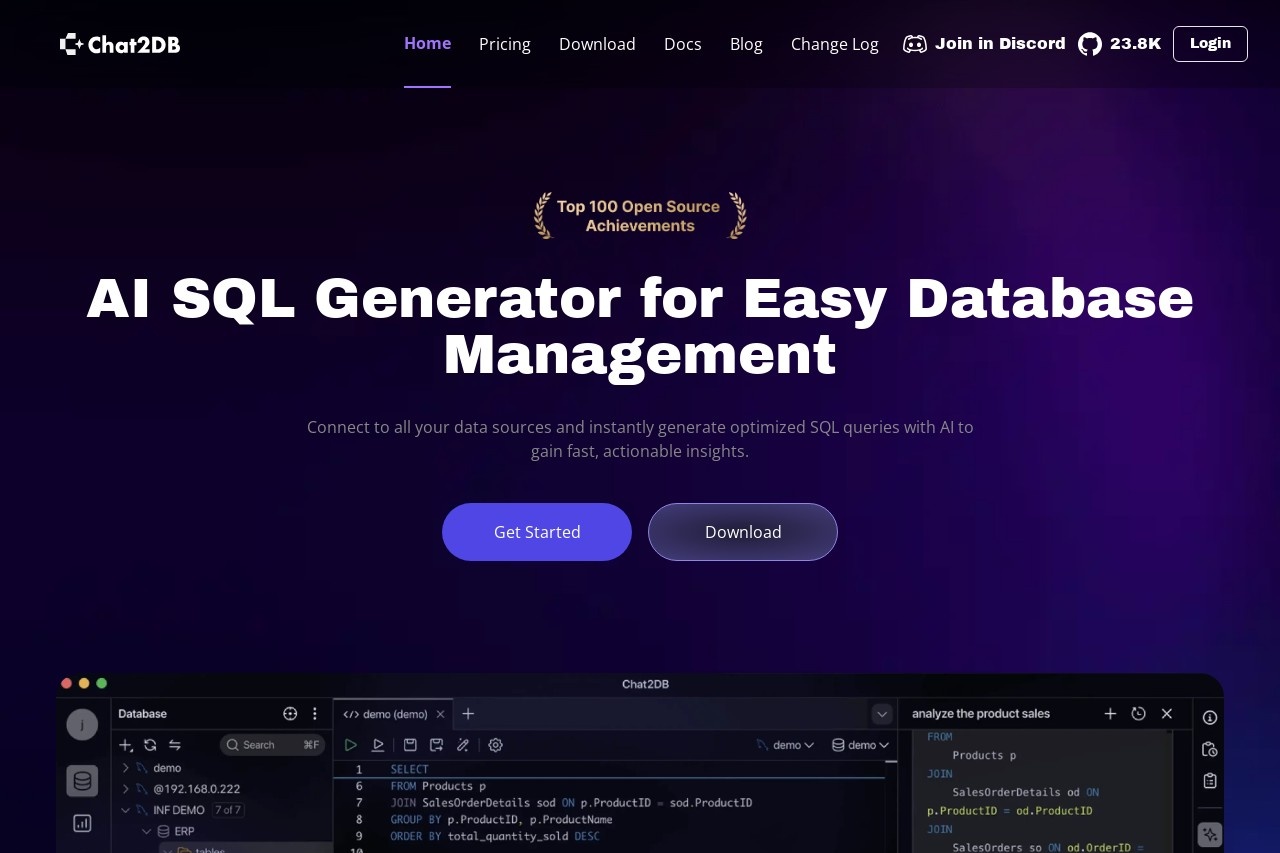1280x853 pixels.
Task: Collapse the ERP database node
Action: [146, 831]
